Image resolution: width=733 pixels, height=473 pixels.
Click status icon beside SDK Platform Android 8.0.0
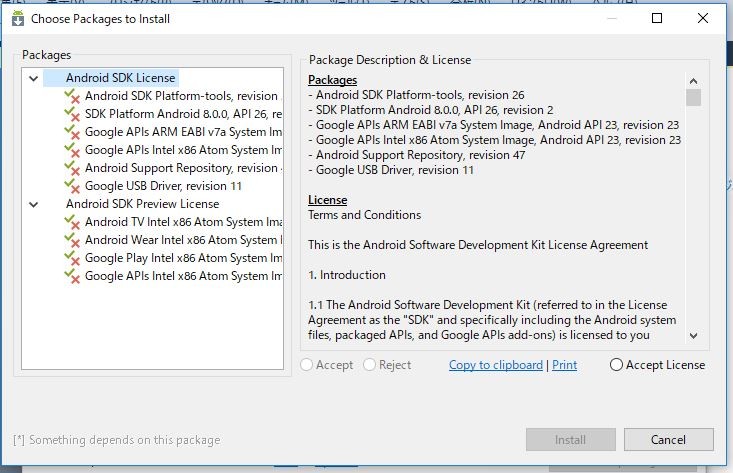click(72, 114)
